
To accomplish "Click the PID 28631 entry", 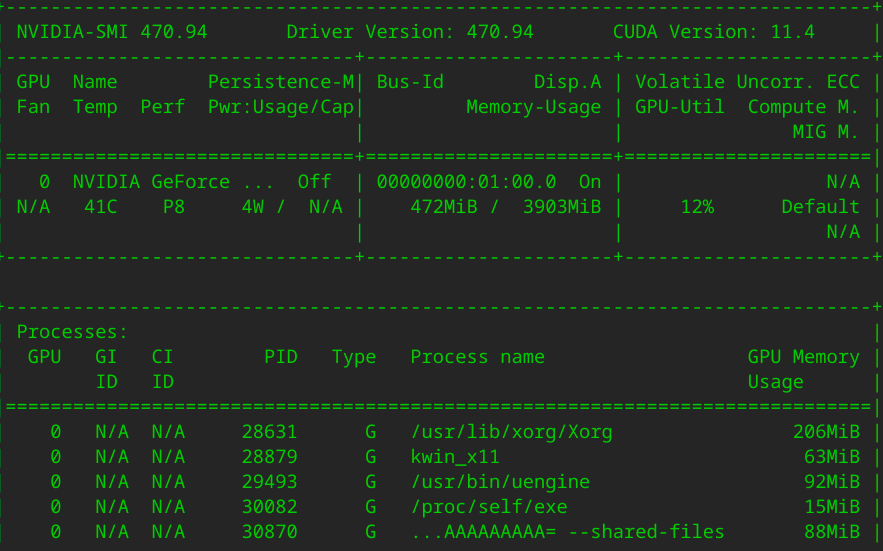I will (x=269, y=432).
